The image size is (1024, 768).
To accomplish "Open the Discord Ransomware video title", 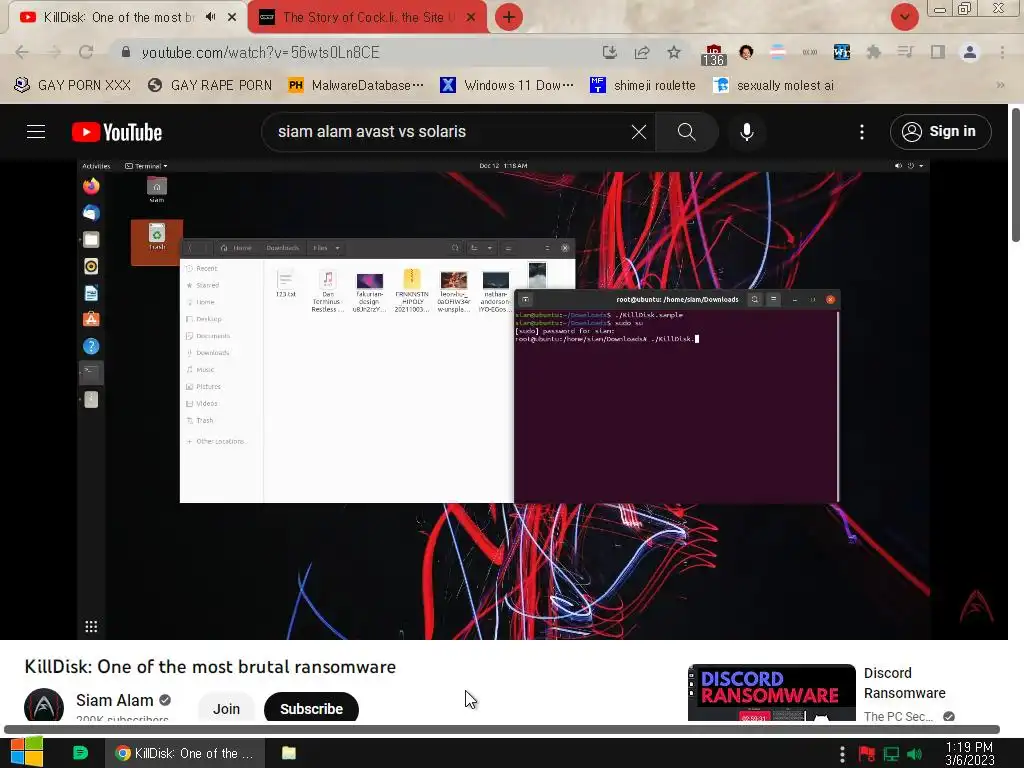I will (x=904, y=682).
